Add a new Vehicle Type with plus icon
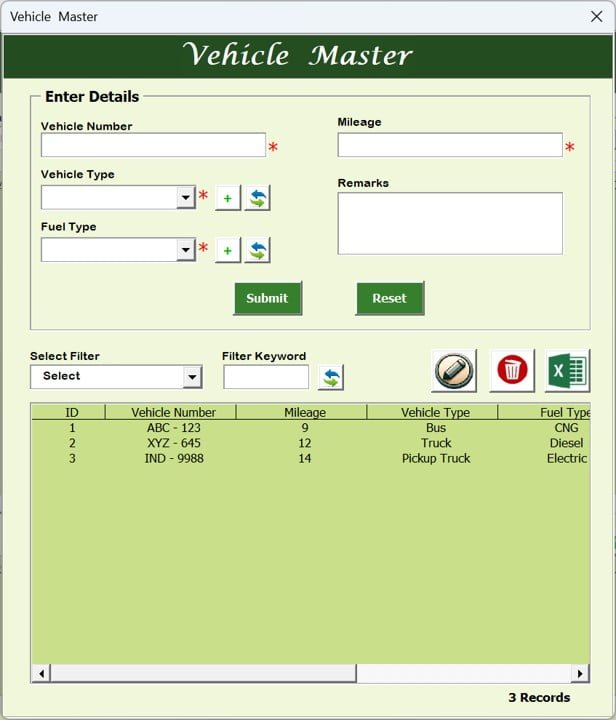Screen dimensions: 616x720 tap(228, 198)
